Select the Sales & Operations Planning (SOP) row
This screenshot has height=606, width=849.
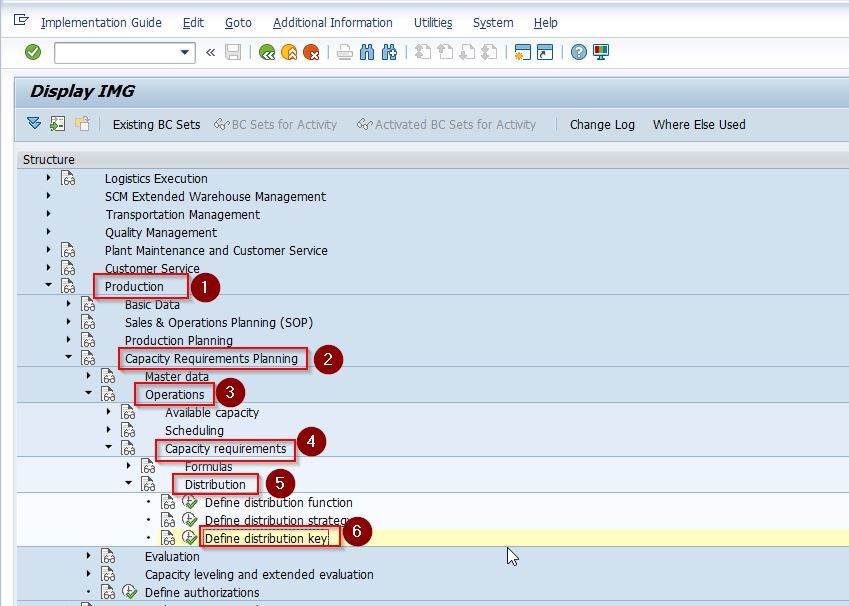click(x=219, y=323)
